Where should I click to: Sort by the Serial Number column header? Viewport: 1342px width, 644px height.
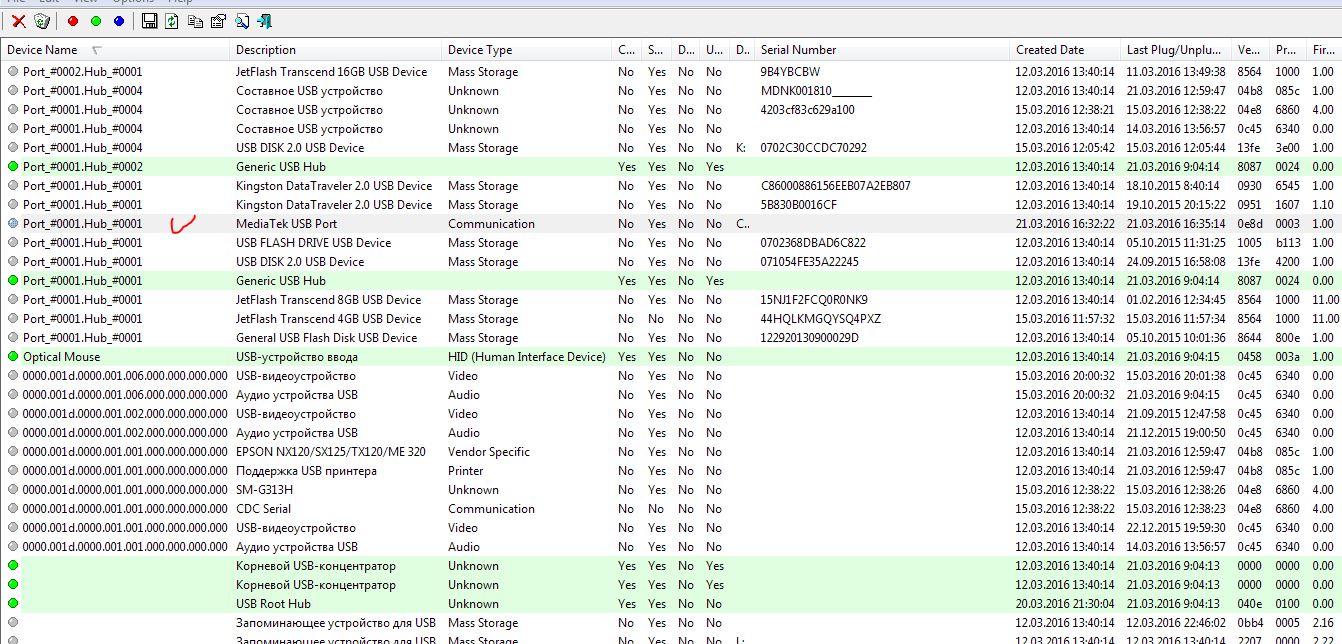(x=798, y=50)
